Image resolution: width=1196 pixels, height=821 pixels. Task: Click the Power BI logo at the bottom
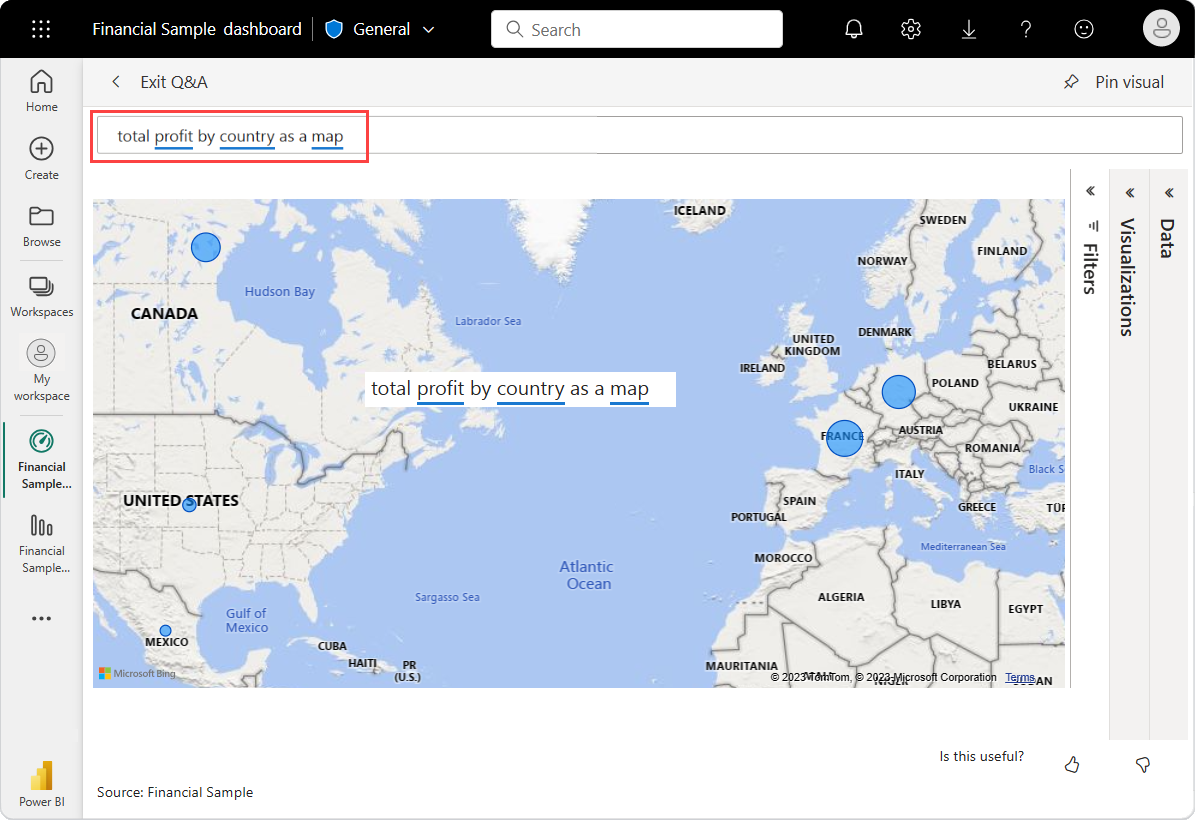pos(41,782)
